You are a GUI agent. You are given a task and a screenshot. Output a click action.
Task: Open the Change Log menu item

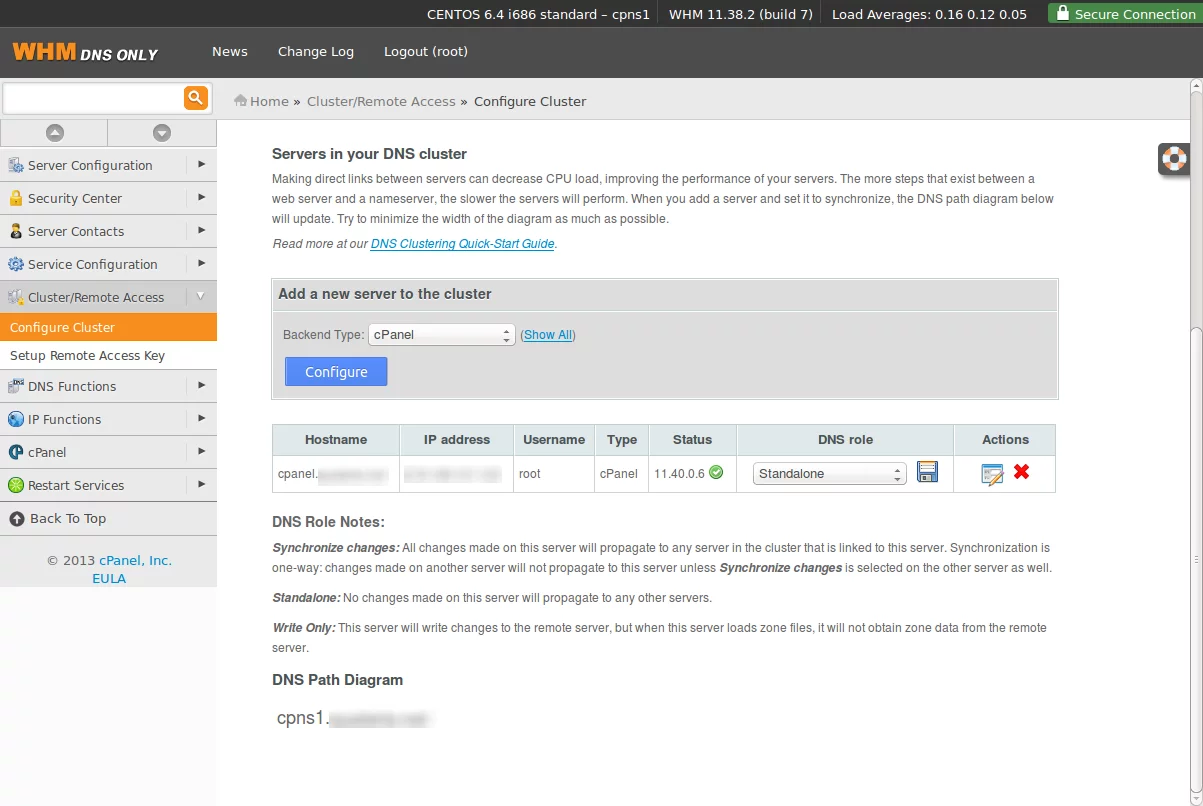click(x=316, y=52)
